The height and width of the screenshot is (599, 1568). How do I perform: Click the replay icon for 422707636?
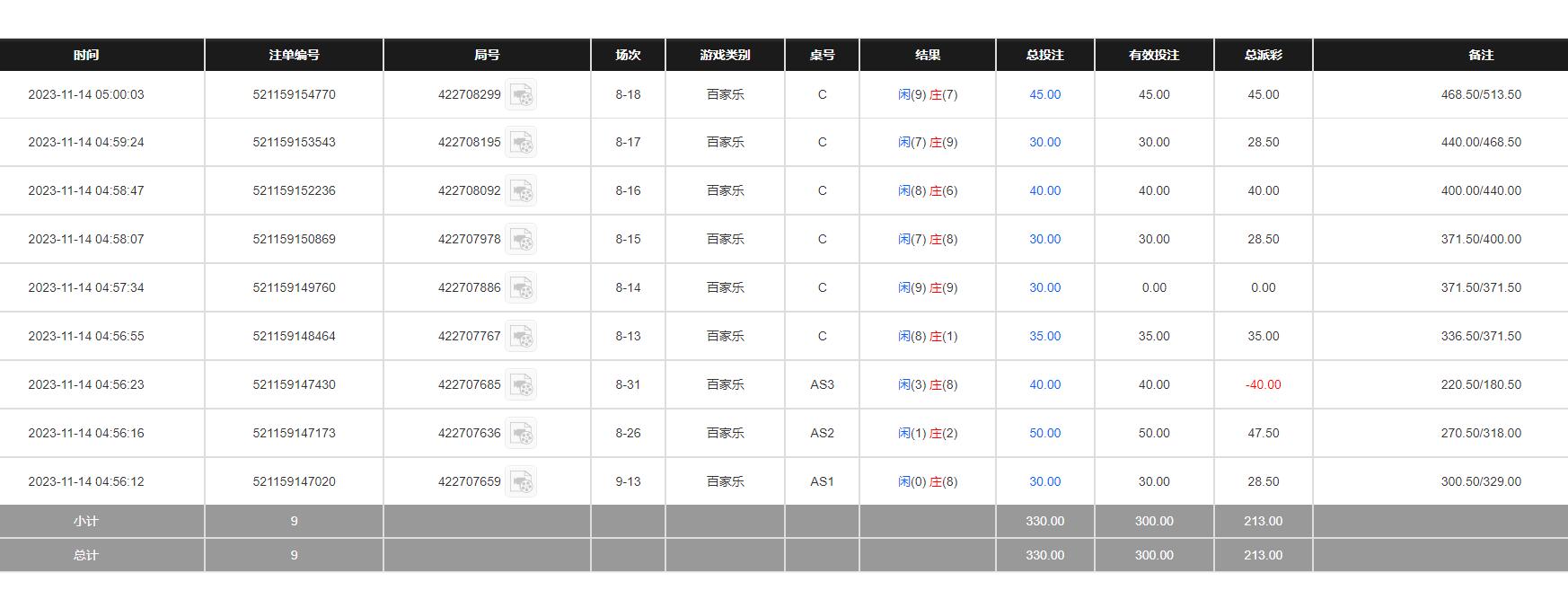[x=521, y=434]
